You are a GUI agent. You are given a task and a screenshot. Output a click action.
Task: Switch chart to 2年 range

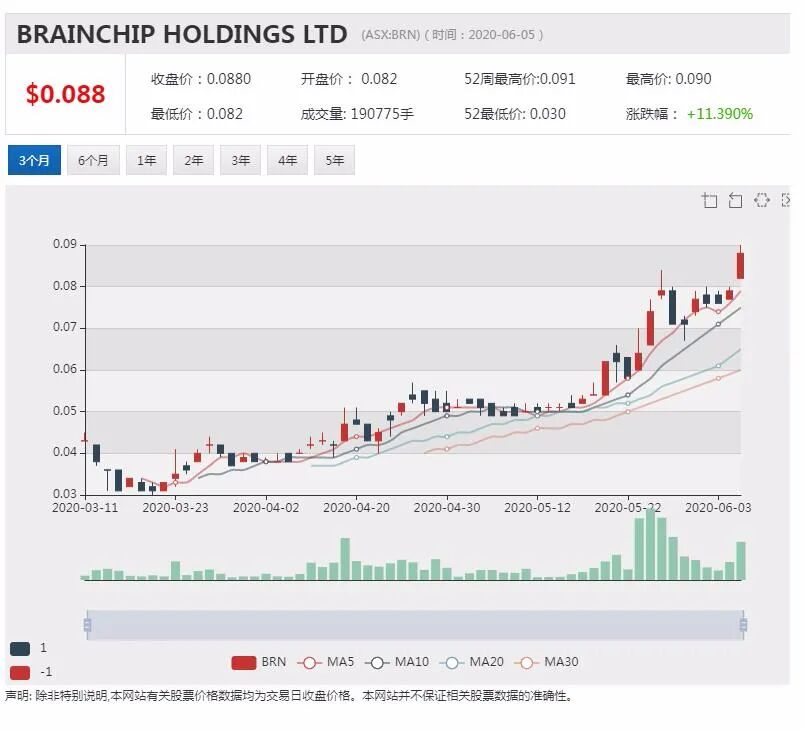point(194,160)
